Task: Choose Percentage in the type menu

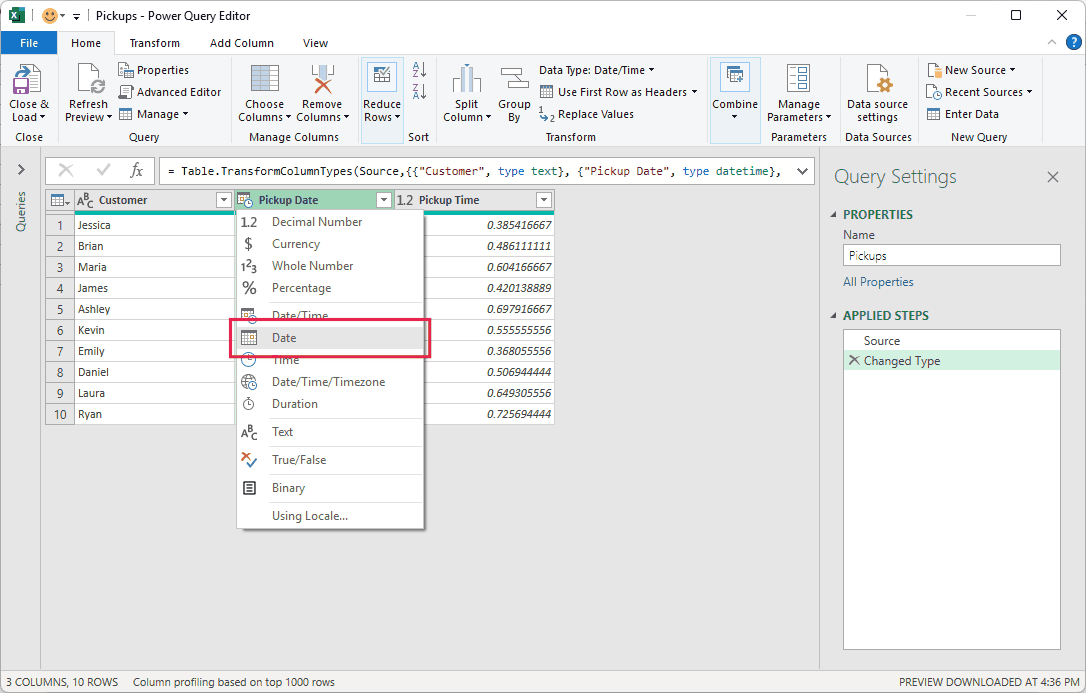Action: [x=330, y=288]
